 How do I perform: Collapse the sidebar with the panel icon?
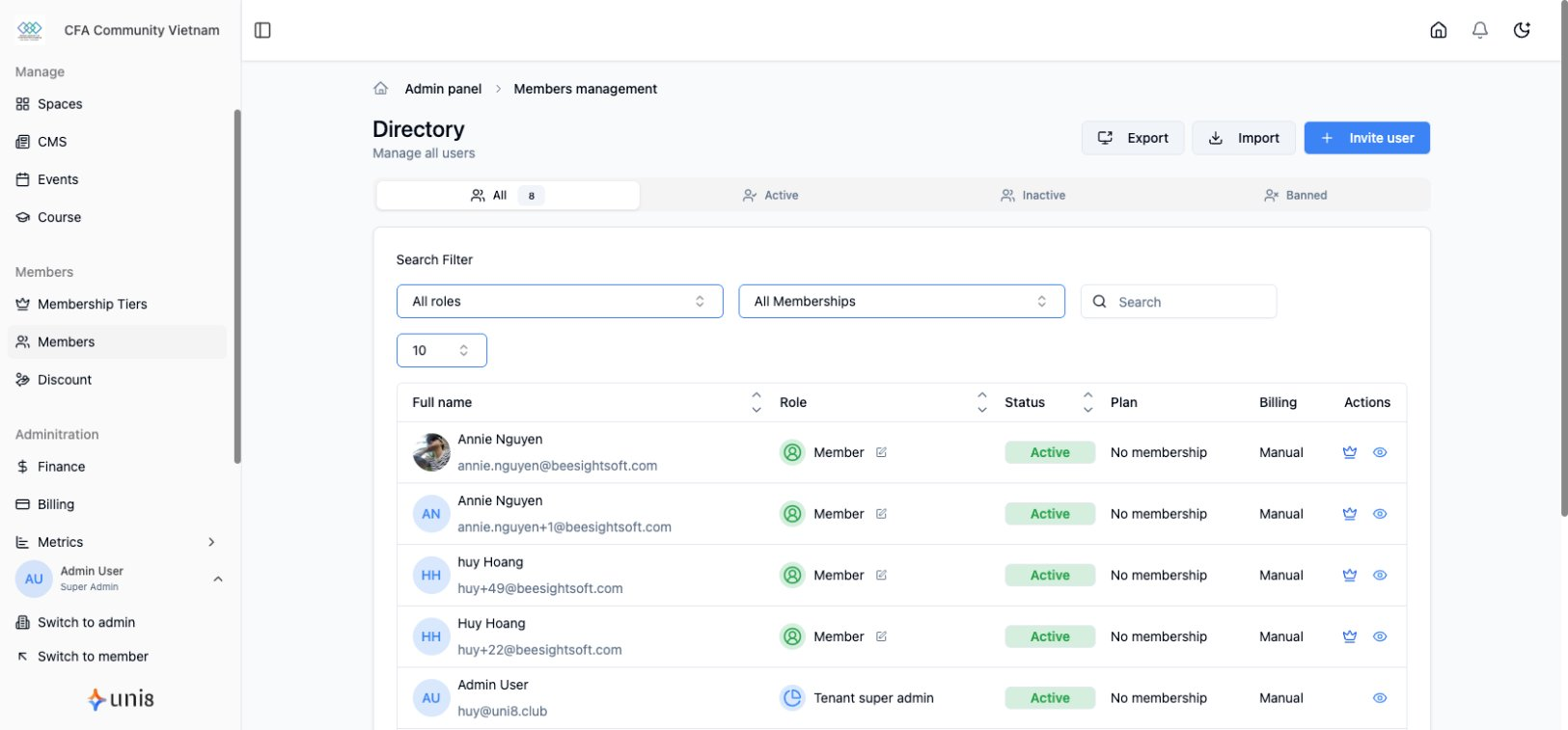(x=262, y=30)
